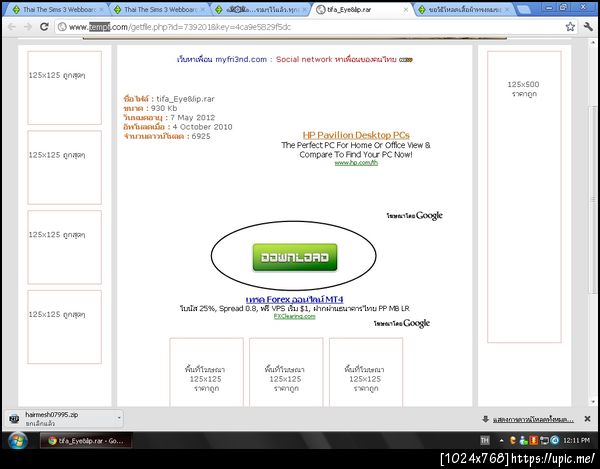
Task: Click the 4 October 2010 upload date
Action: click(x=202, y=127)
